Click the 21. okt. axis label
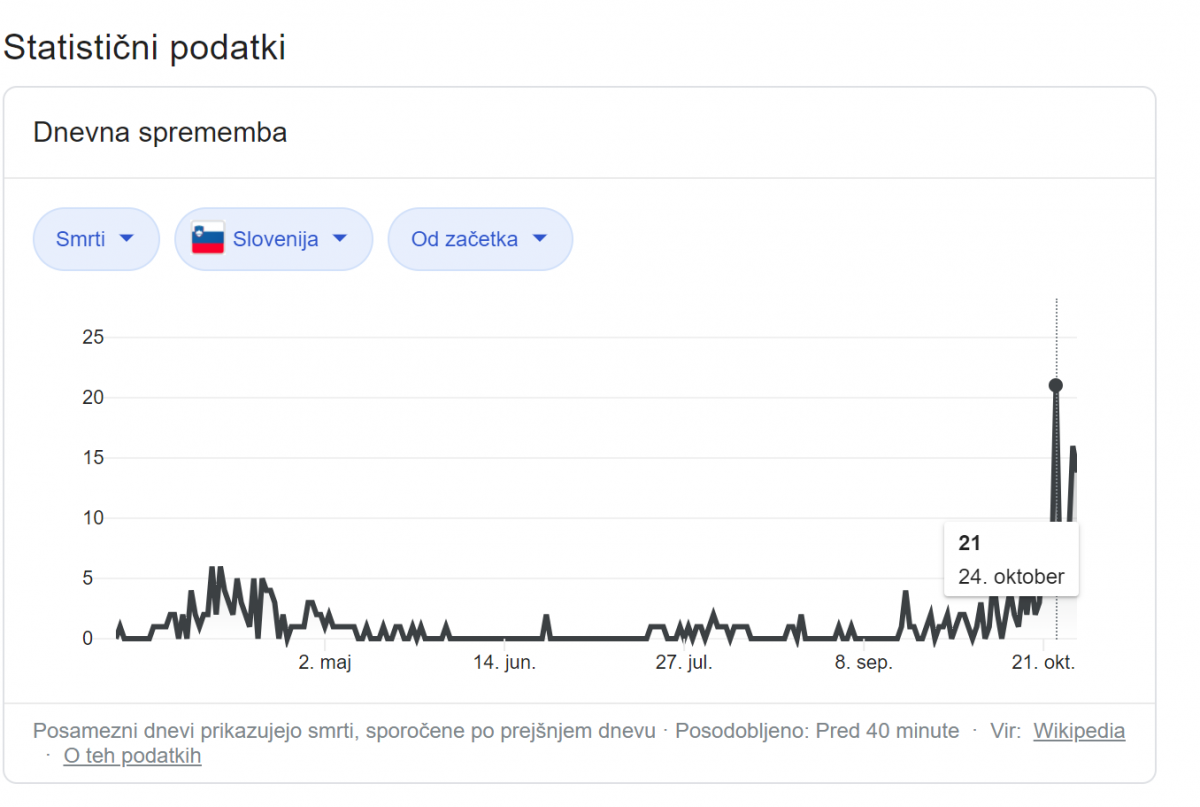Image resolution: width=1200 pixels, height=807 pixels. 1043,662
